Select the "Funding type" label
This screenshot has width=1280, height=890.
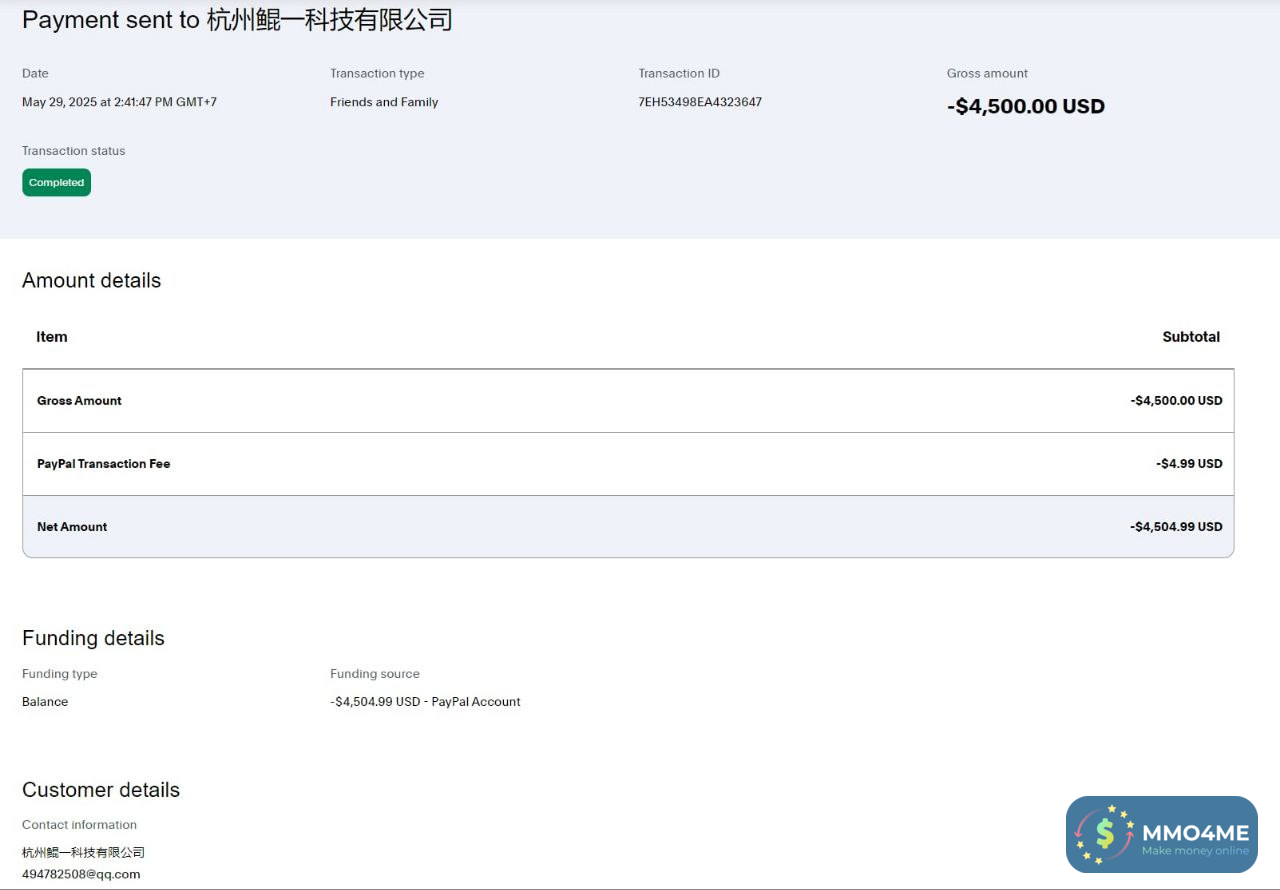(60, 674)
